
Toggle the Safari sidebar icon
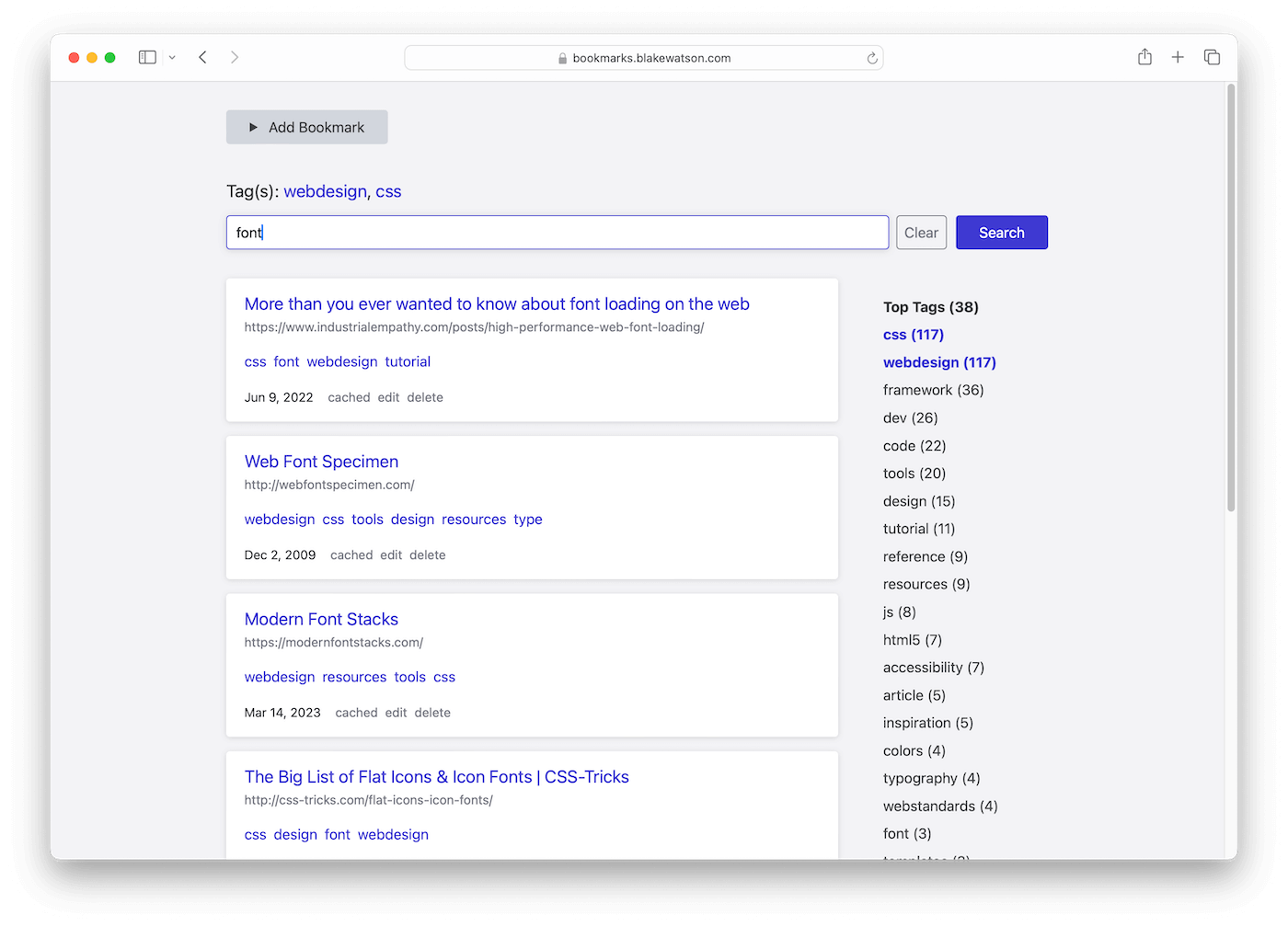point(147,57)
